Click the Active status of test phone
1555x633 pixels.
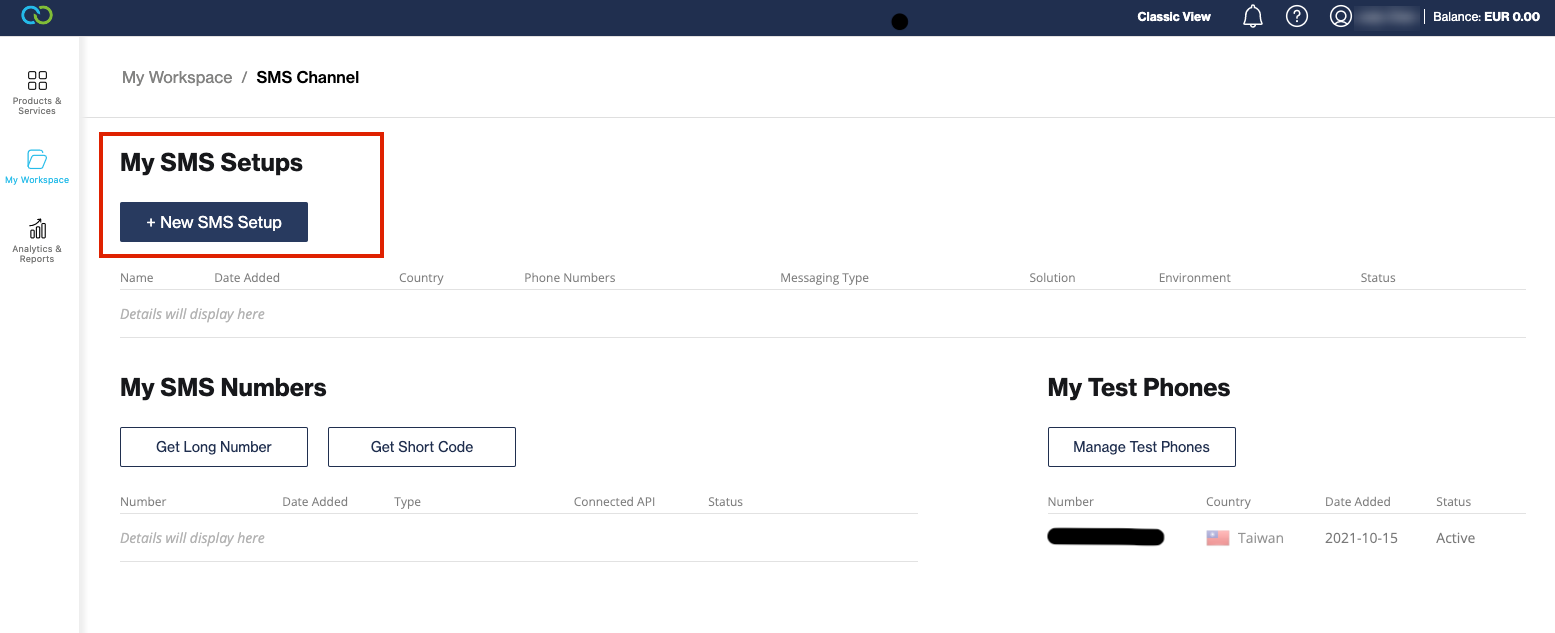[1455, 538]
